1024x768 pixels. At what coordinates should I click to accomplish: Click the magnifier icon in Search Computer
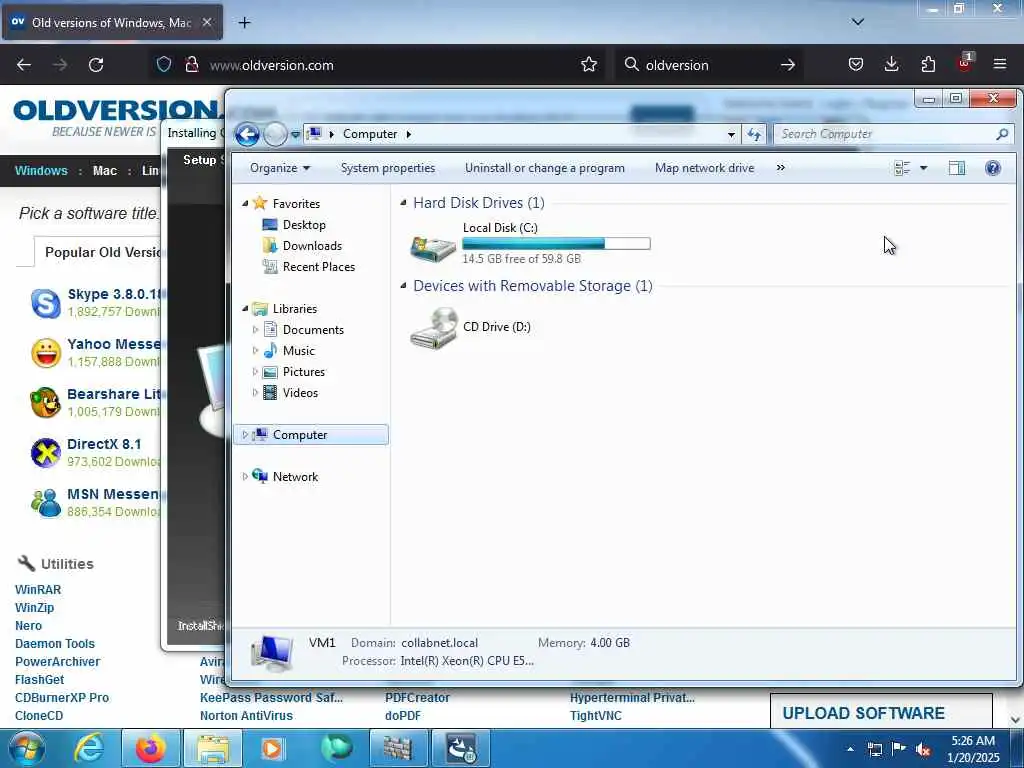click(x=1002, y=134)
